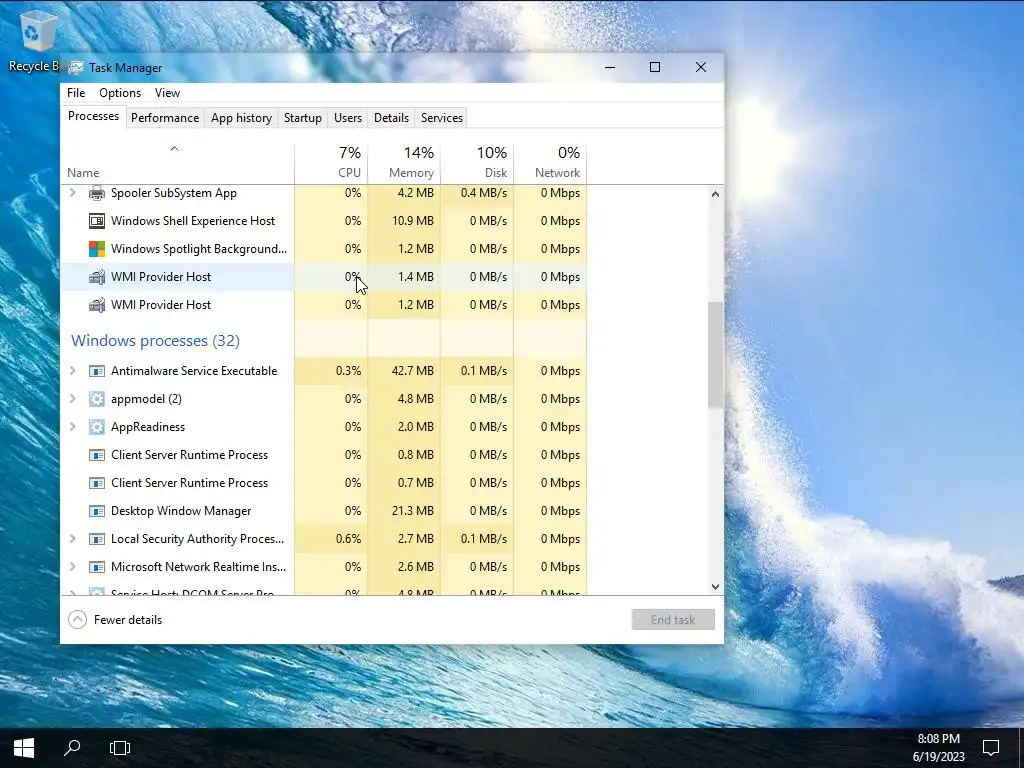This screenshot has height=768, width=1024.
Task: Click the 21.3 MB memory value
Action: 413,511
